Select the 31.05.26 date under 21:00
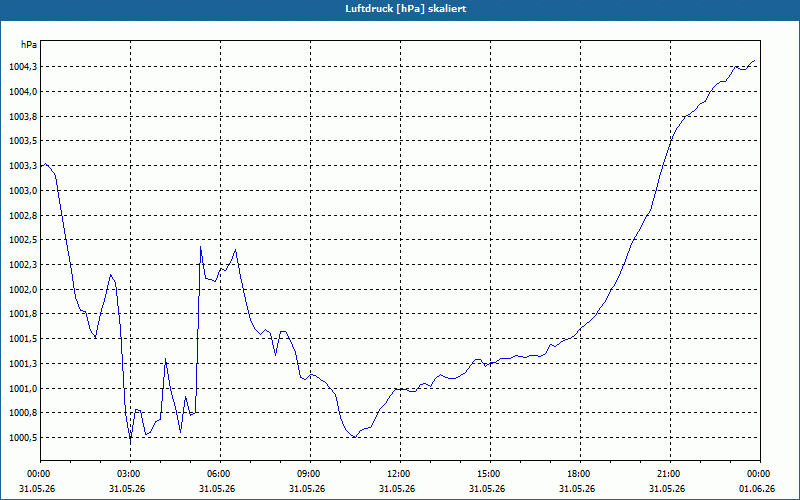This screenshot has width=800, height=500. (667, 489)
